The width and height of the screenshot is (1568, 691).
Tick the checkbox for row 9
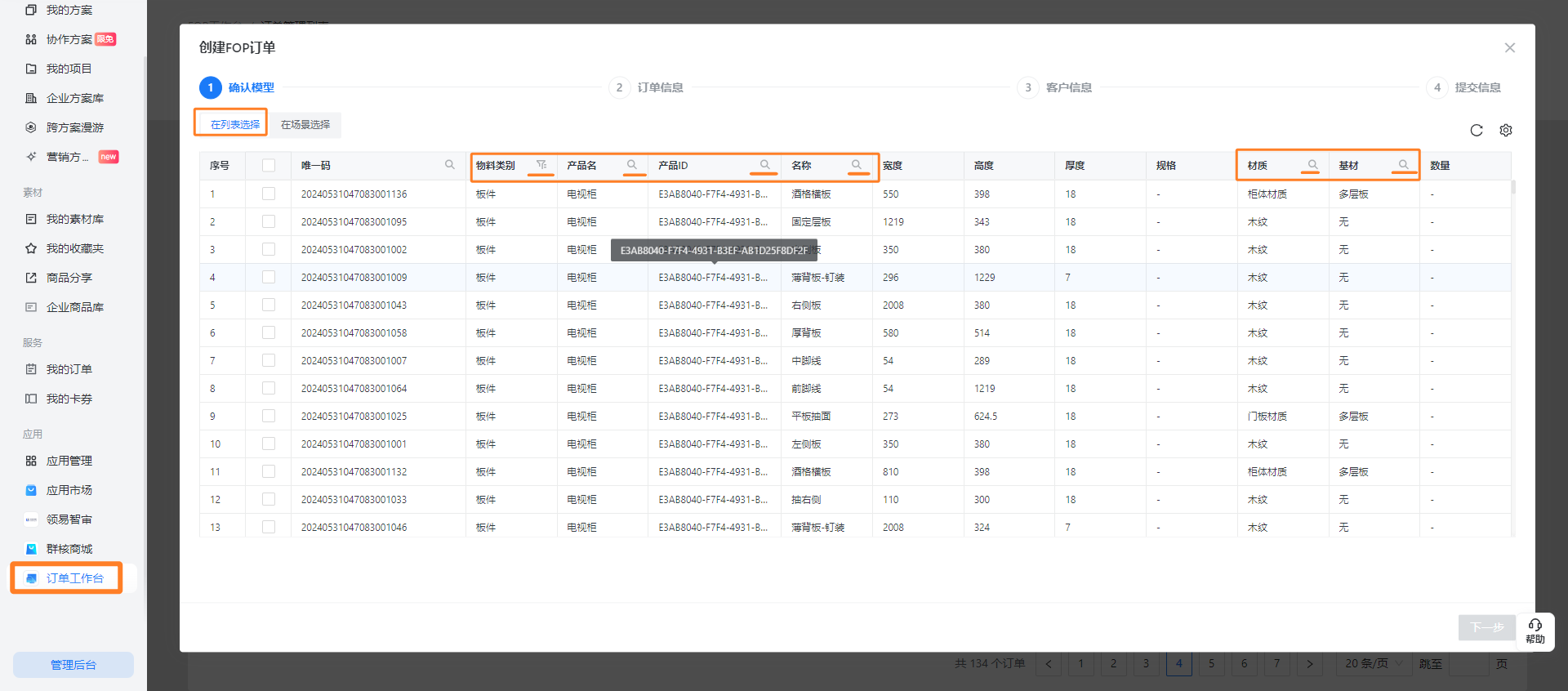[x=269, y=417]
